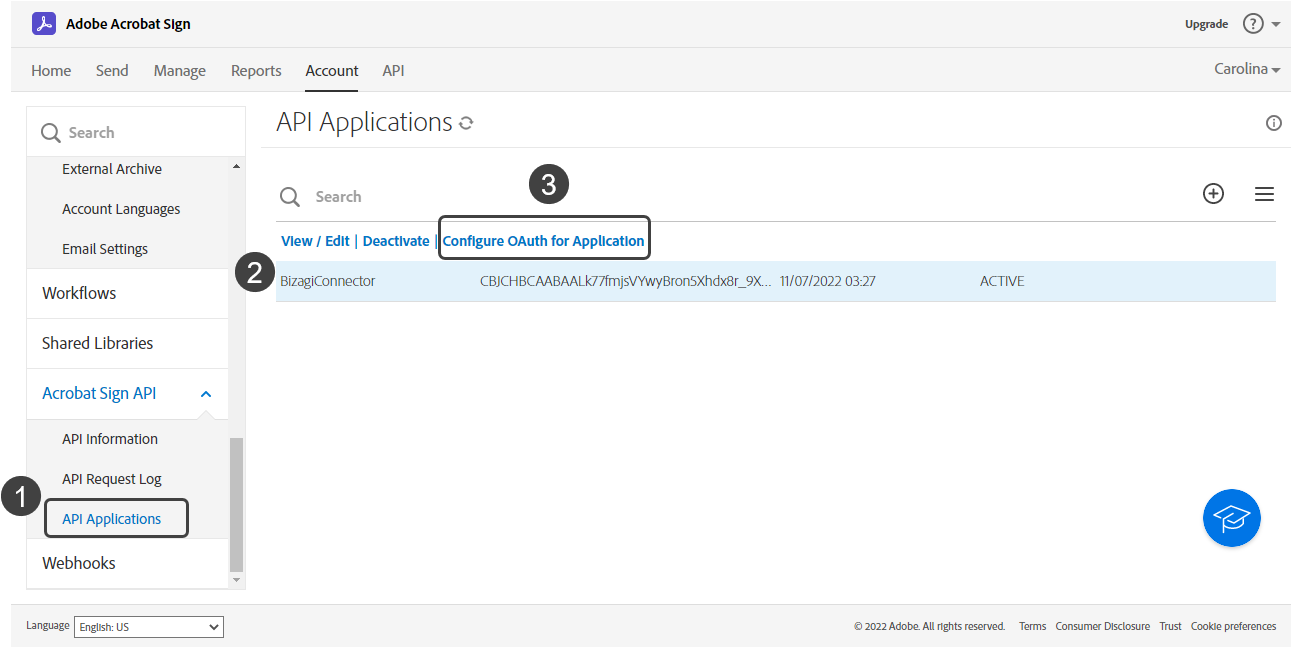Open the help question mark icon

pyautogui.click(x=1253, y=23)
